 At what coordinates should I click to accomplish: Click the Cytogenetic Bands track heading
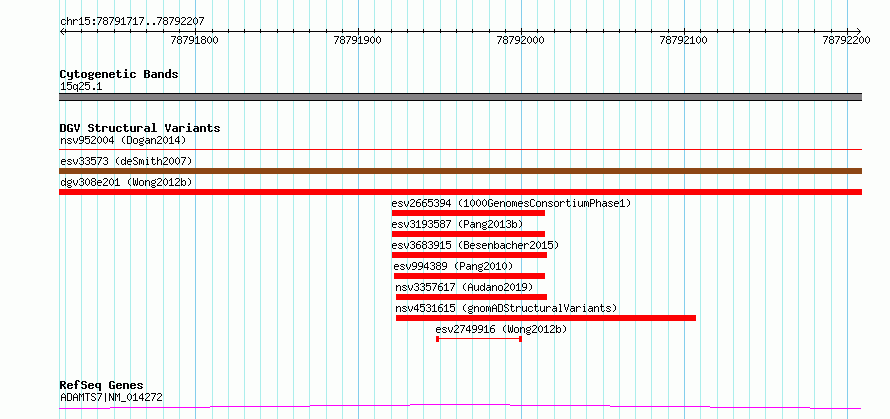(x=119, y=74)
